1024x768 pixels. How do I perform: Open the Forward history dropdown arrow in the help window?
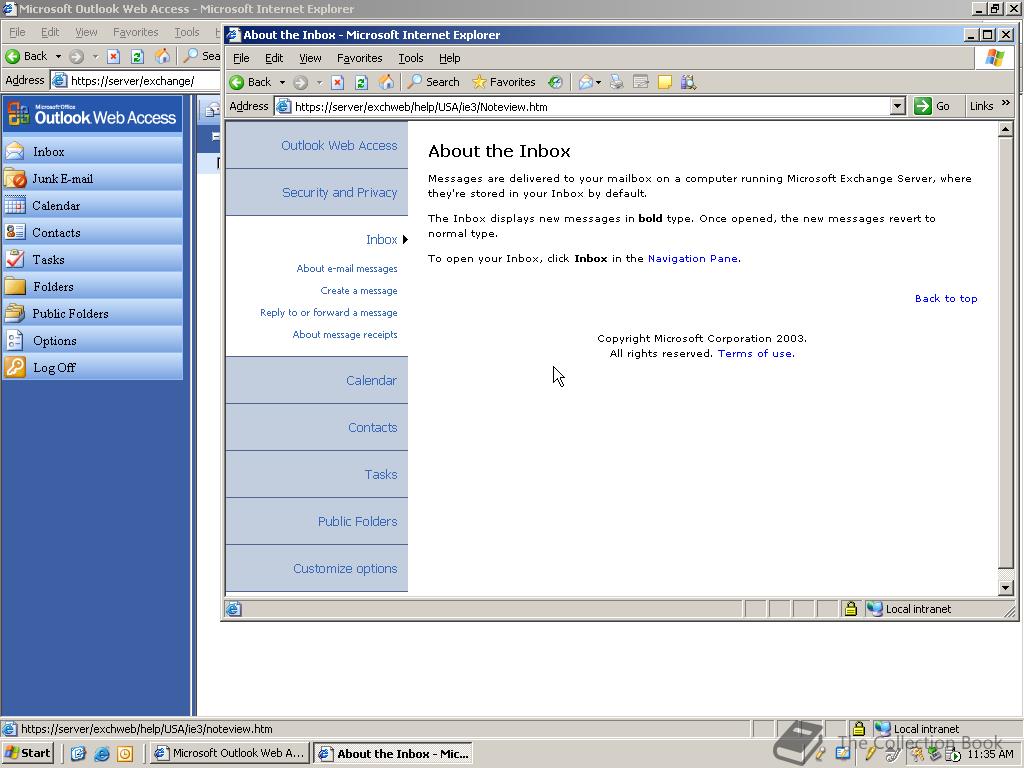(x=319, y=82)
